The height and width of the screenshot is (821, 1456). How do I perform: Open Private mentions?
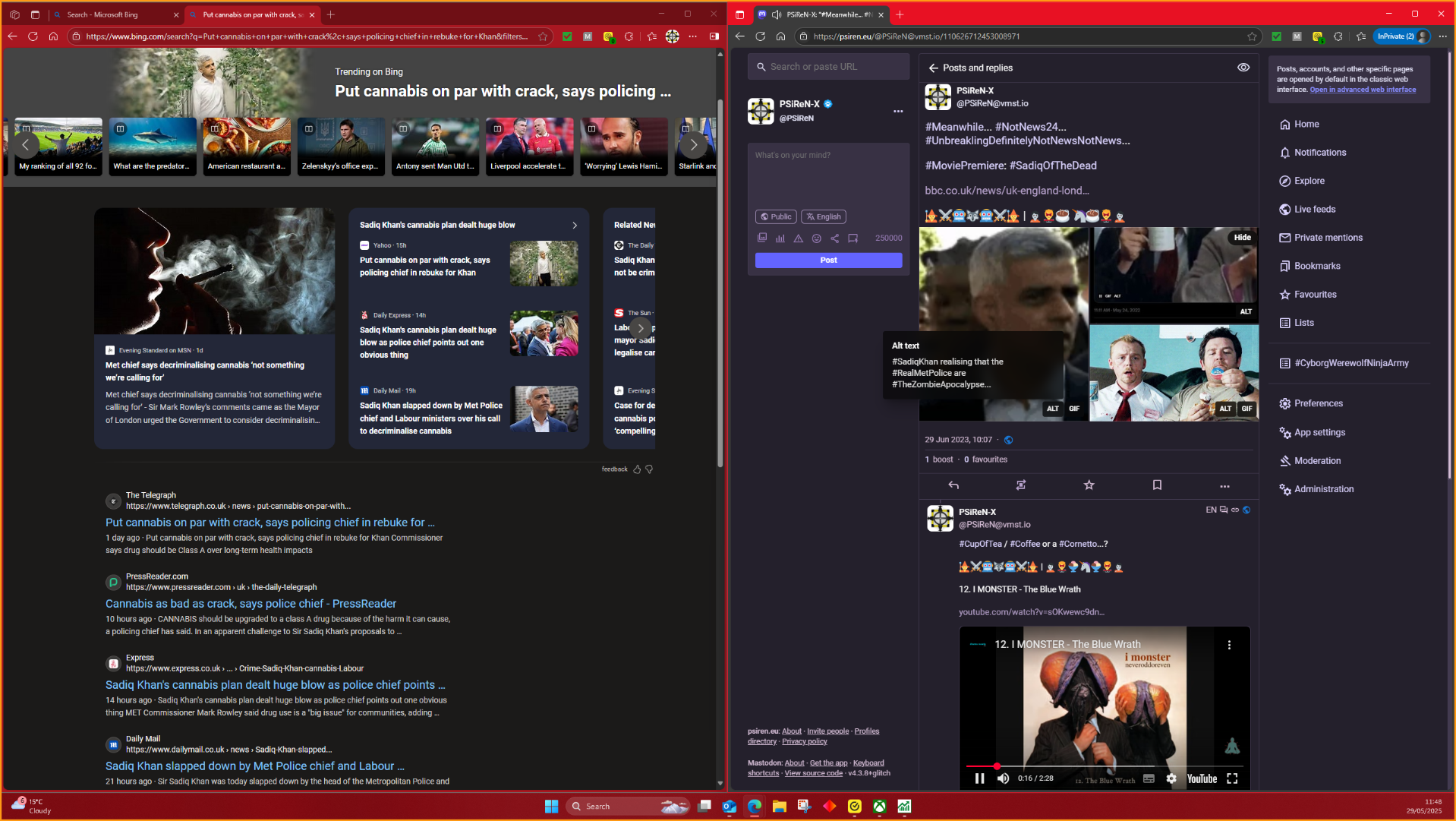pyautogui.click(x=1321, y=238)
